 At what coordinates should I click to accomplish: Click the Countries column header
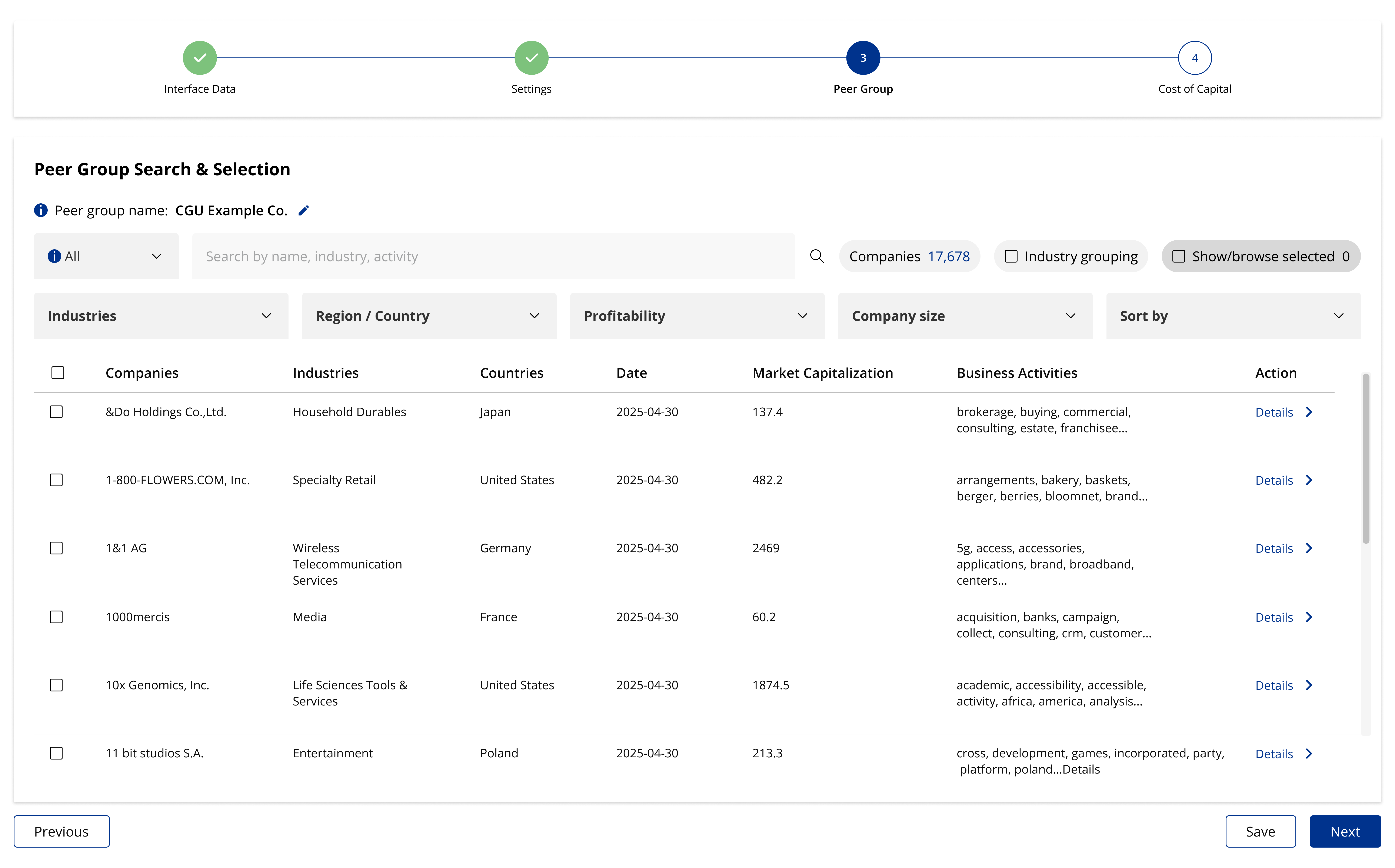click(512, 373)
